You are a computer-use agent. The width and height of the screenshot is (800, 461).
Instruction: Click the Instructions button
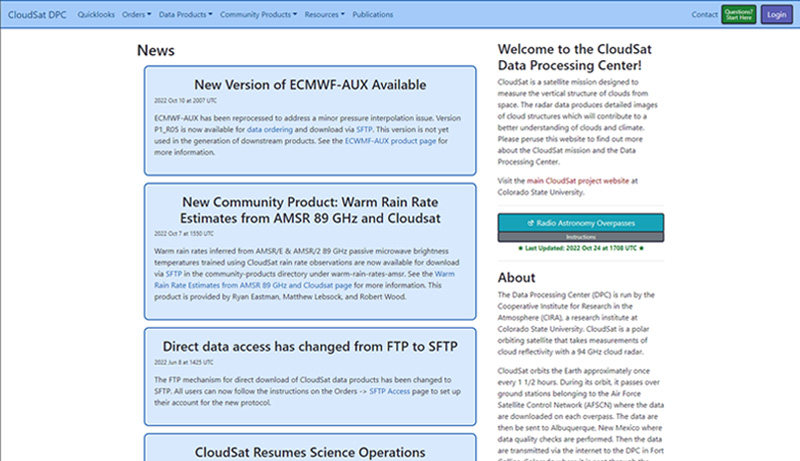point(581,237)
